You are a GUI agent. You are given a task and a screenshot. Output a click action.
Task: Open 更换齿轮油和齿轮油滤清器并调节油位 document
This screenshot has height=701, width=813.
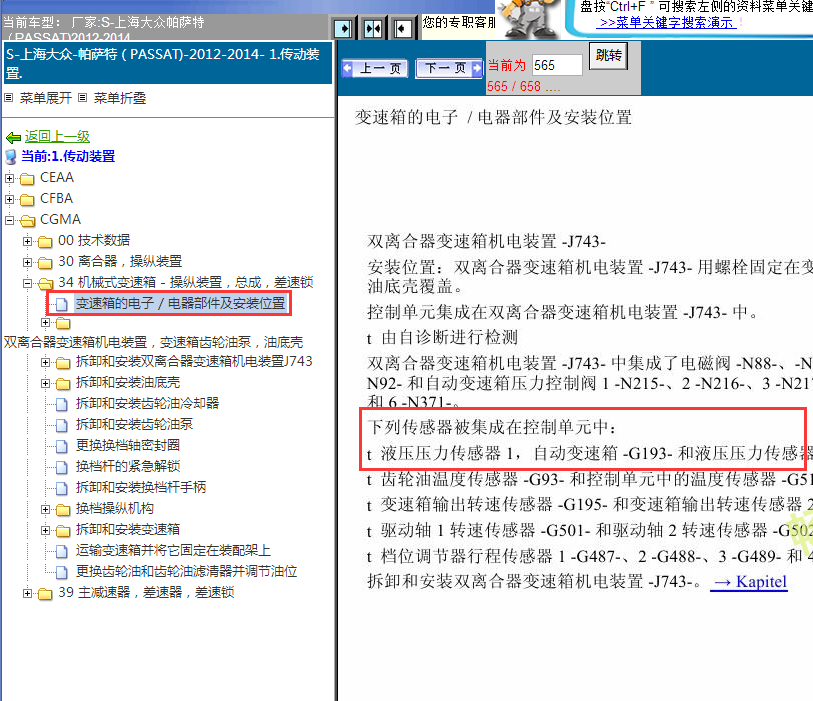[x=186, y=571]
